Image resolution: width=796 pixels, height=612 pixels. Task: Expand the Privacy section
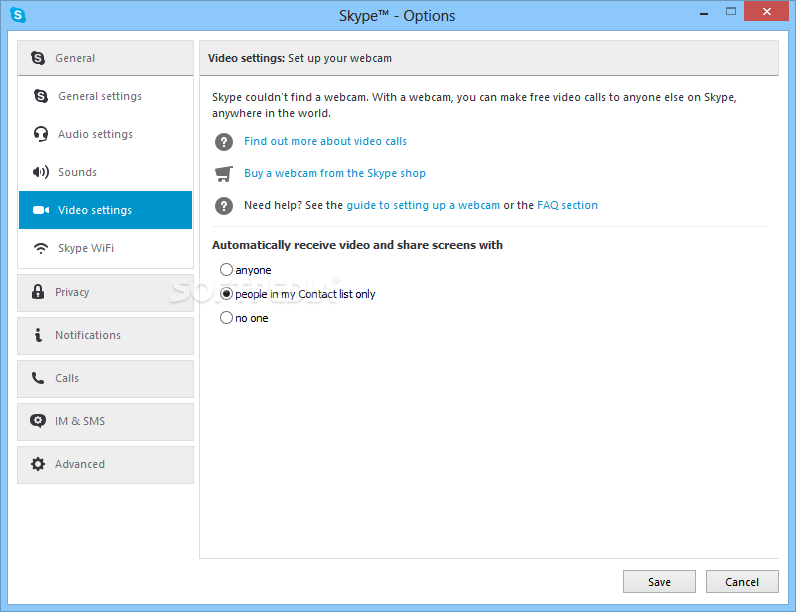(x=106, y=293)
